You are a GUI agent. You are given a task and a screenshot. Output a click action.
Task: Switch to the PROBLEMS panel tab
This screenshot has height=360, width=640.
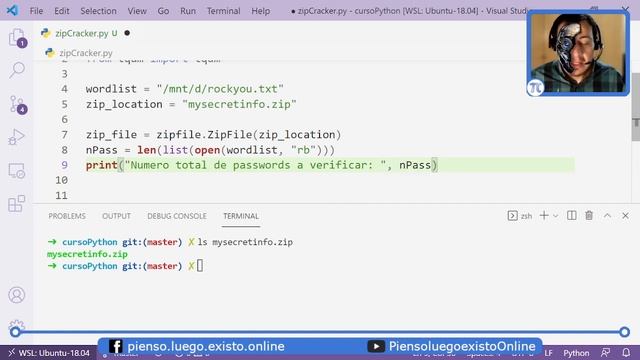67,216
